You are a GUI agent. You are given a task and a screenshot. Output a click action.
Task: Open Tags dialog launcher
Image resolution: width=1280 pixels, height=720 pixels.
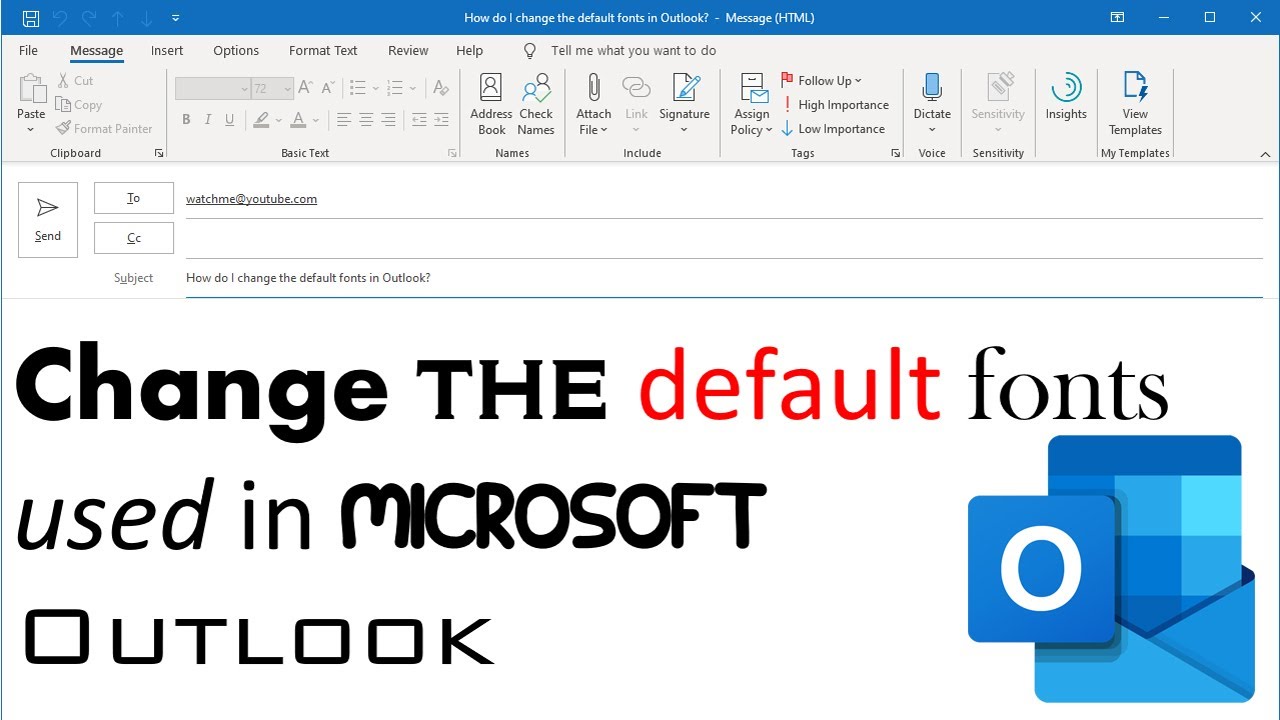(x=895, y=153)
